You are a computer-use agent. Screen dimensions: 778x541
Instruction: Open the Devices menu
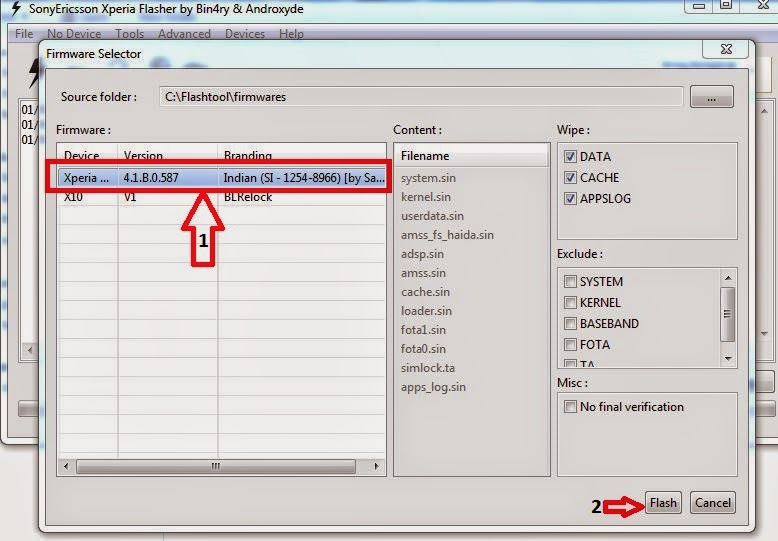[245, 34]
